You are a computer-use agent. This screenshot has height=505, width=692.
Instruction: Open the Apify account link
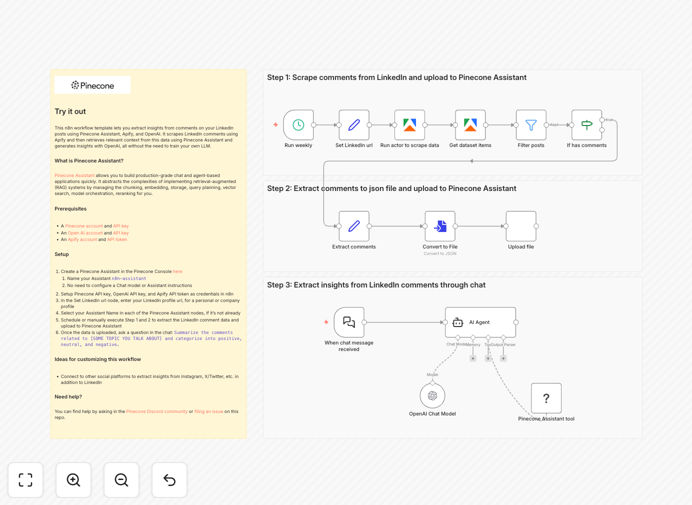coord(82,239)
